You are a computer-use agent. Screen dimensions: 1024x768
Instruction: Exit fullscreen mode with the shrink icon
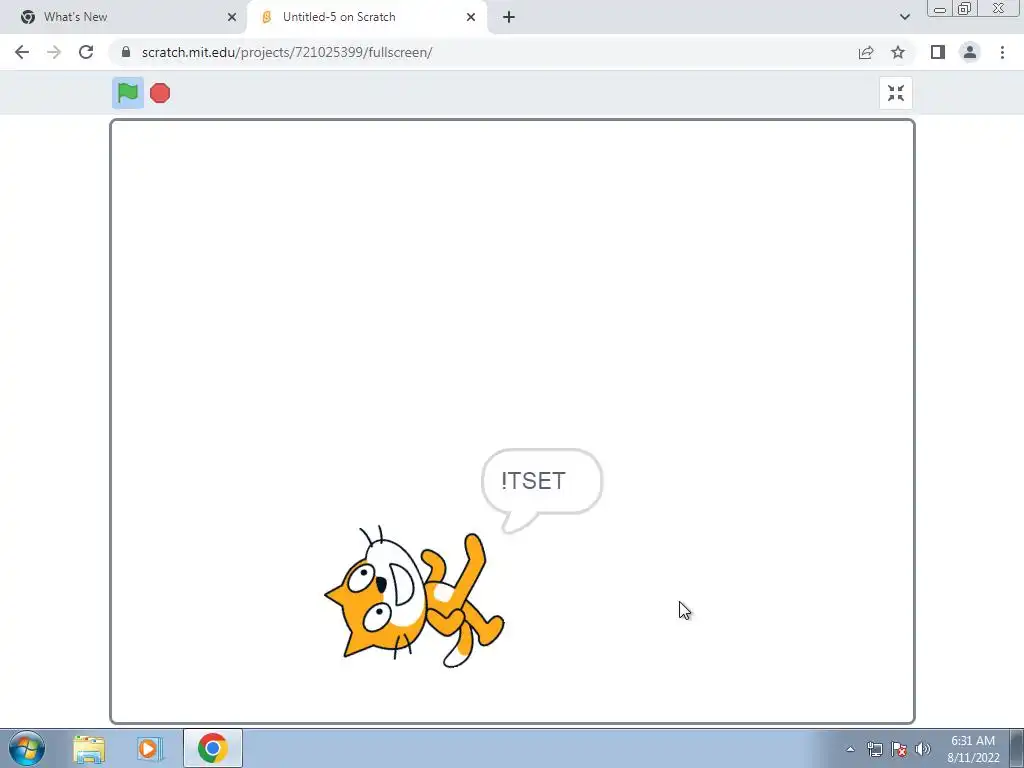click(895, 93)
